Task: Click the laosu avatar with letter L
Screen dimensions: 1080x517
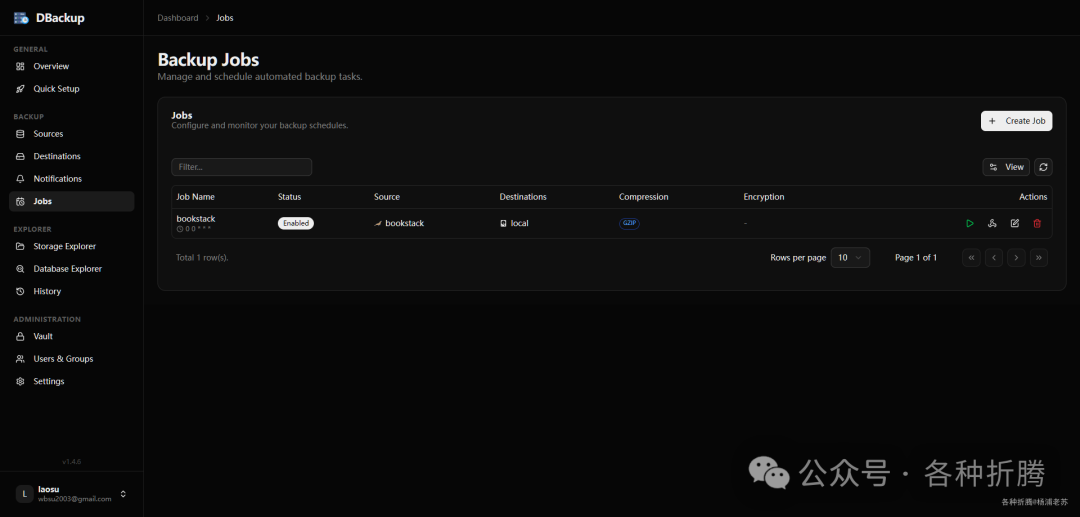Action: 25,494
